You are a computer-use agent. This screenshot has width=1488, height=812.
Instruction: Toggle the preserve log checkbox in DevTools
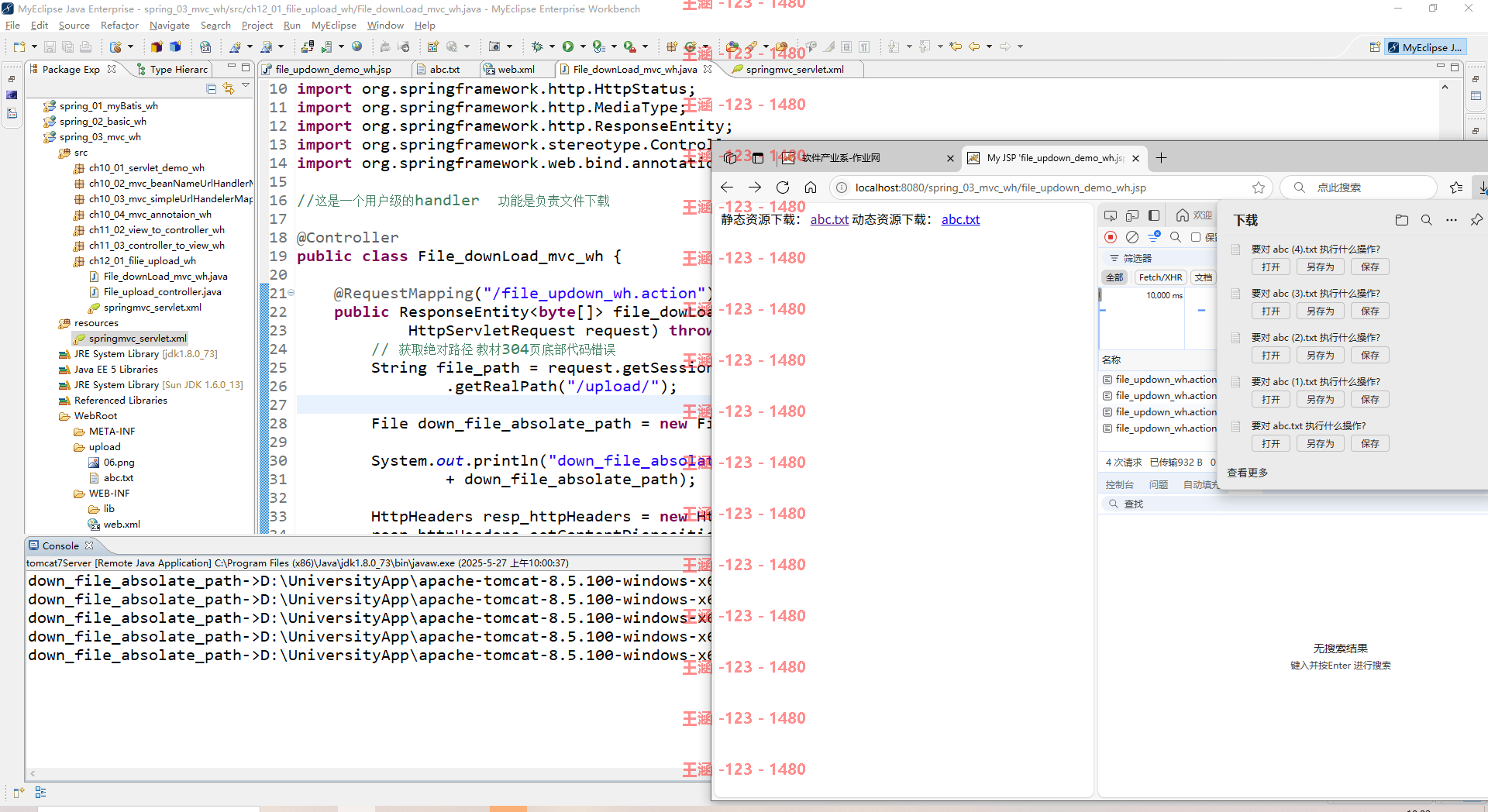(x=1196, y=237)
